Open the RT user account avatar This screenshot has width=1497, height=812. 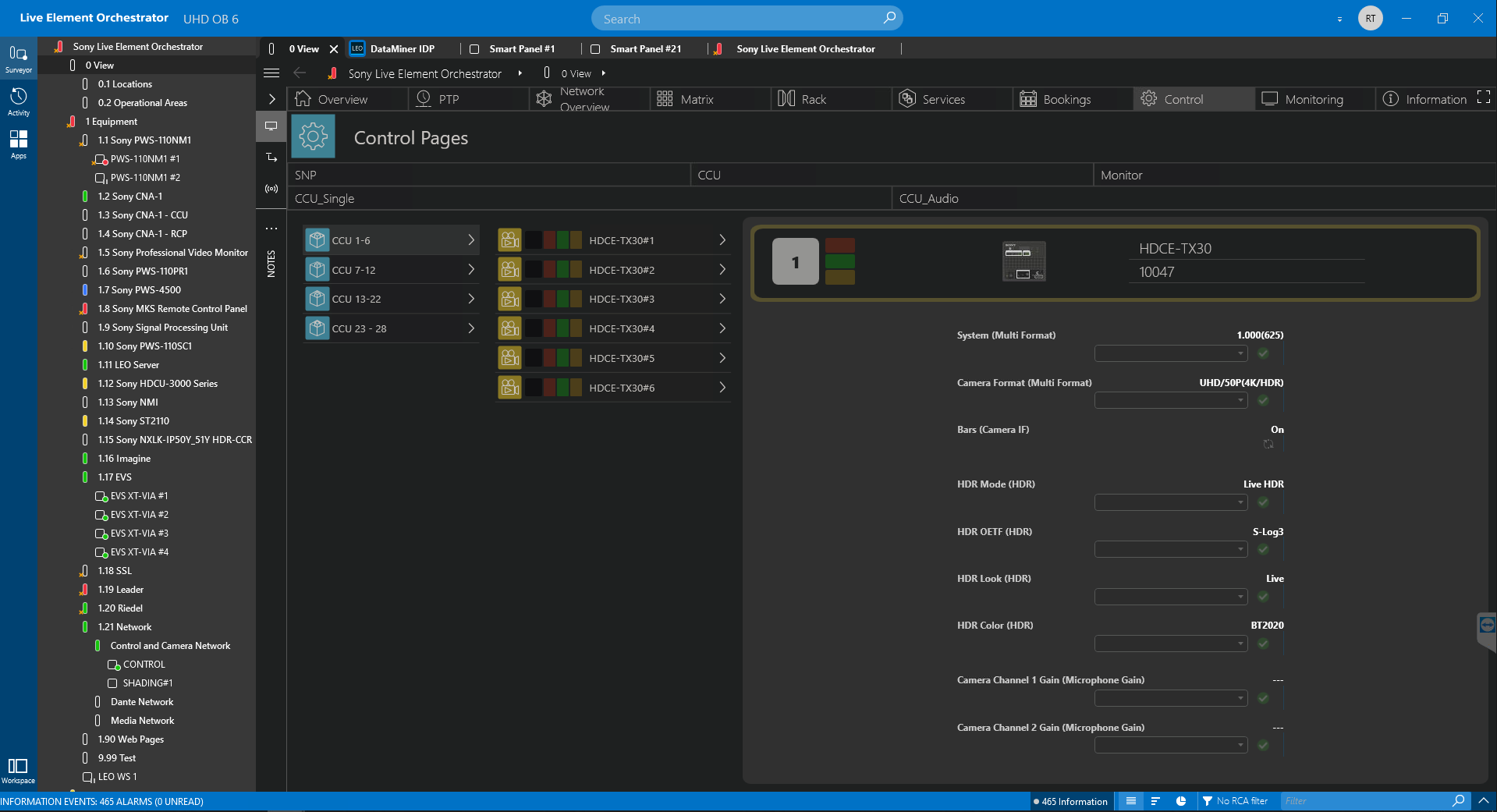(x=1371, y=18)
